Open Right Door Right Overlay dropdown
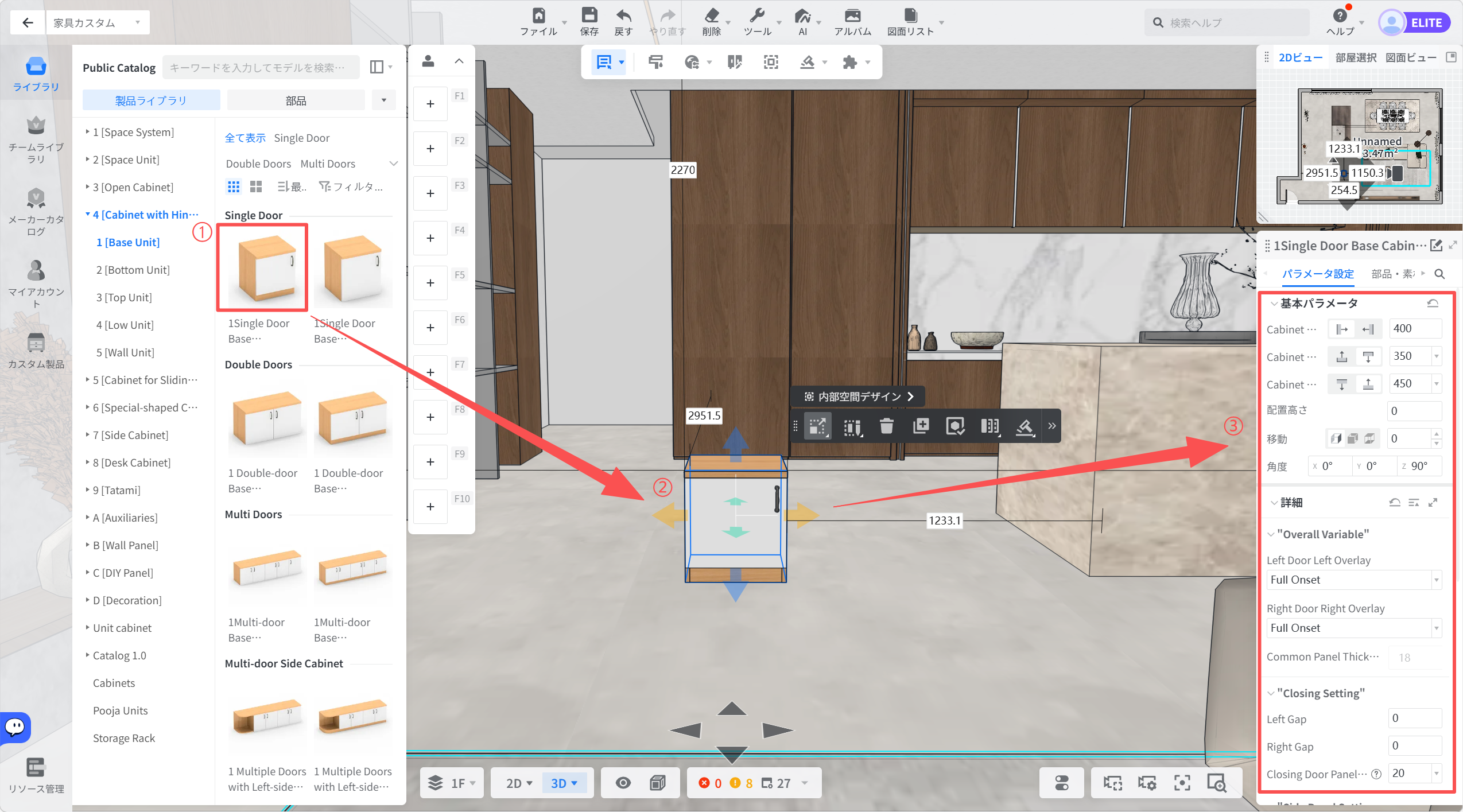 click(x=1354, y=628)
